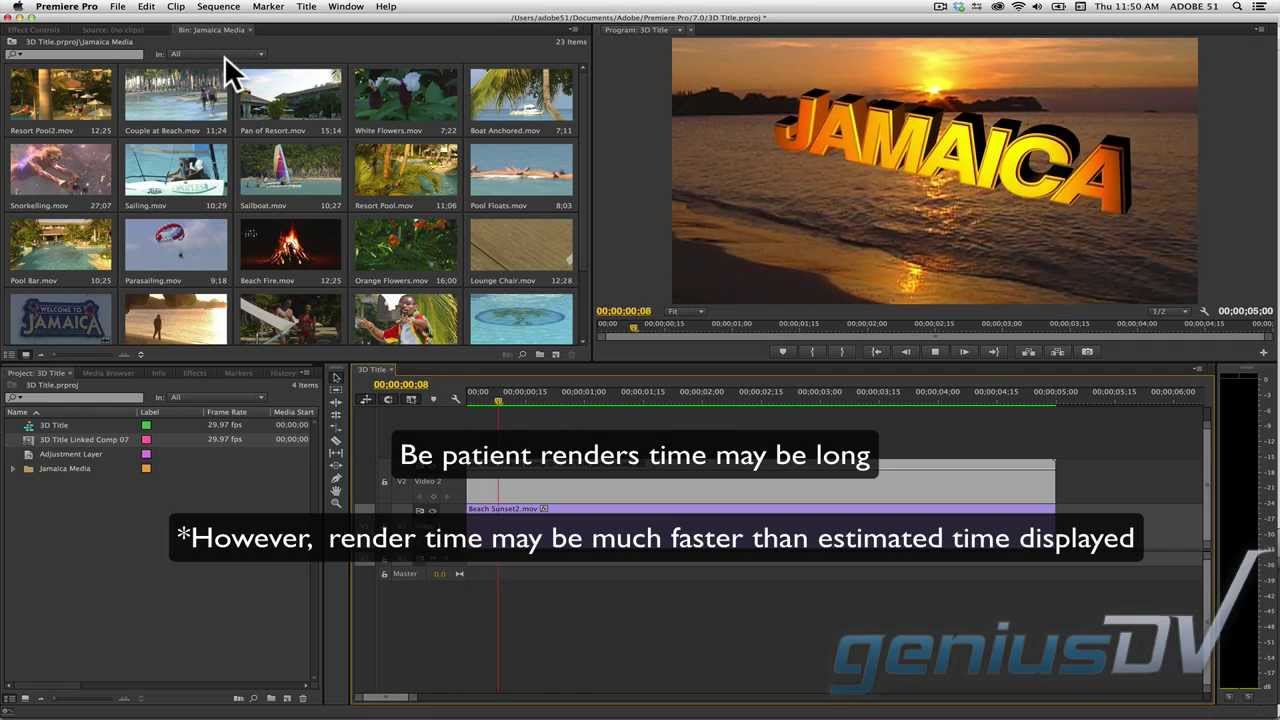The image size is (1280, 720).
Task: Select the Ripple Edit tool
Action: pos(336,402)
